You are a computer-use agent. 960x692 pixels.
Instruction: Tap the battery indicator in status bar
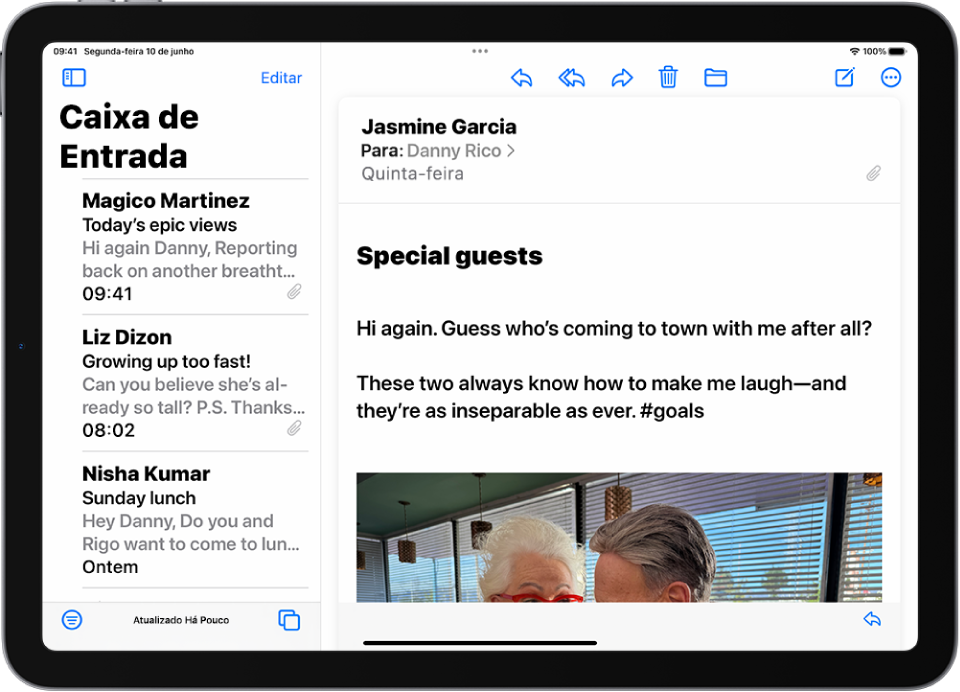[x=896, y=51]
